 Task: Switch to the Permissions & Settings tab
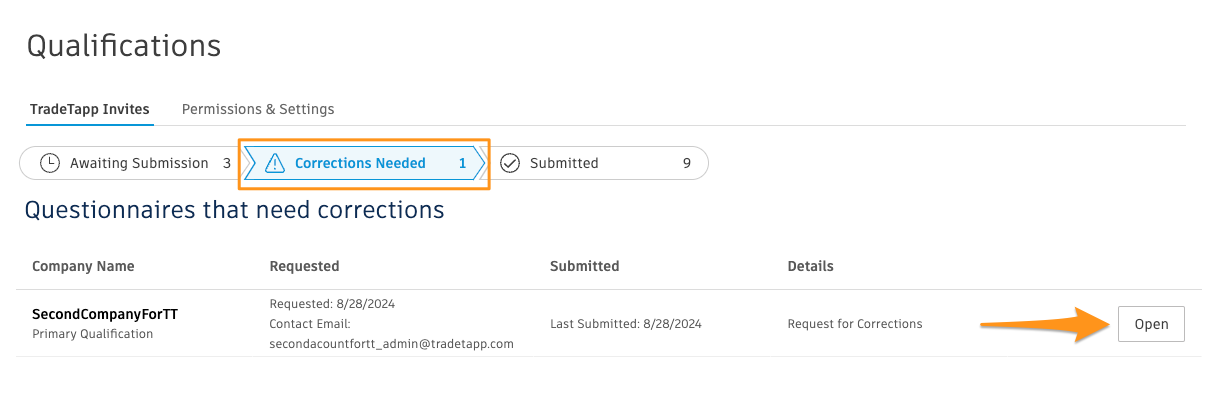(258, 109)
